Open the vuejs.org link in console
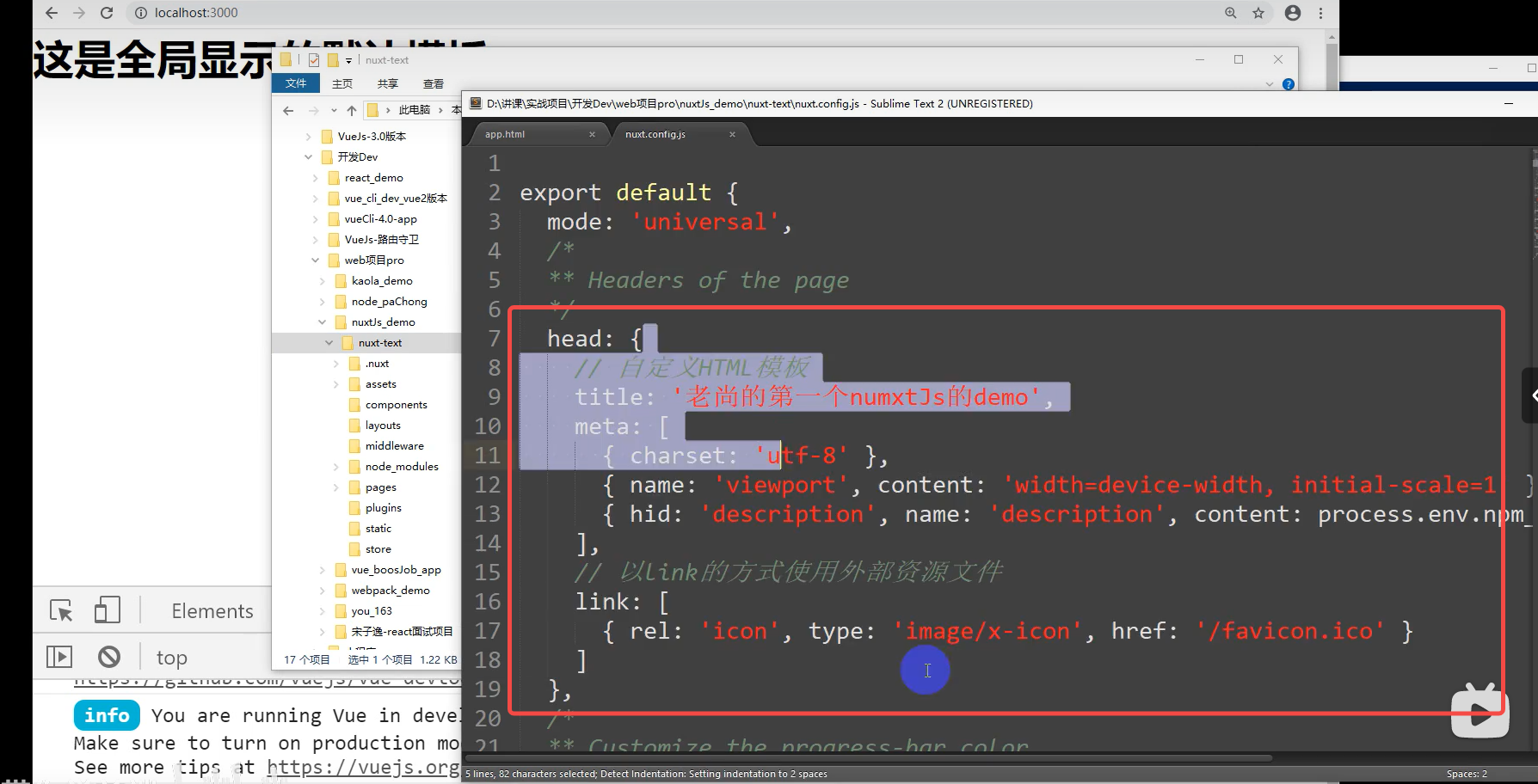 (x=363, y=767)
